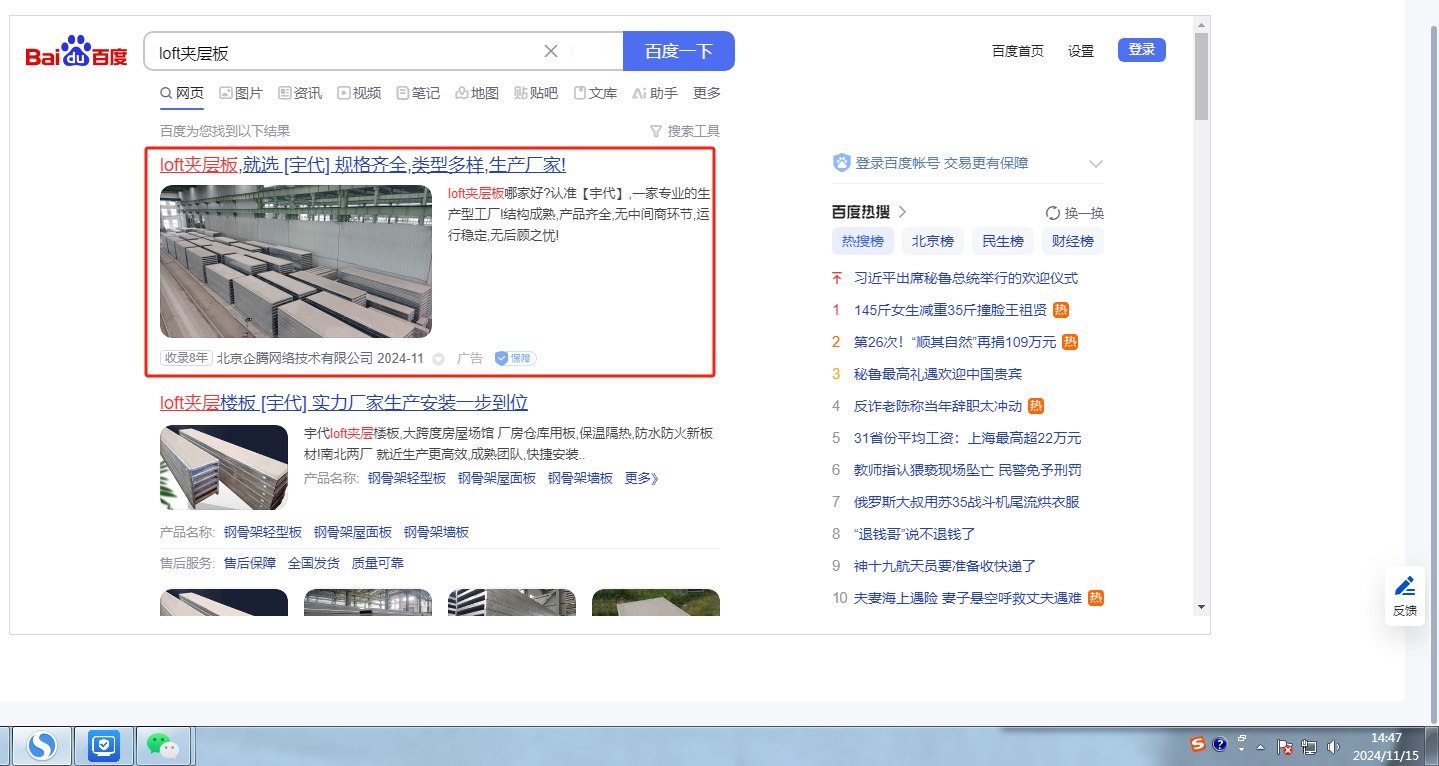The image size is (1439, 766).
Task: Click the page scrollbar thumb
Action: coord(1201,76)
